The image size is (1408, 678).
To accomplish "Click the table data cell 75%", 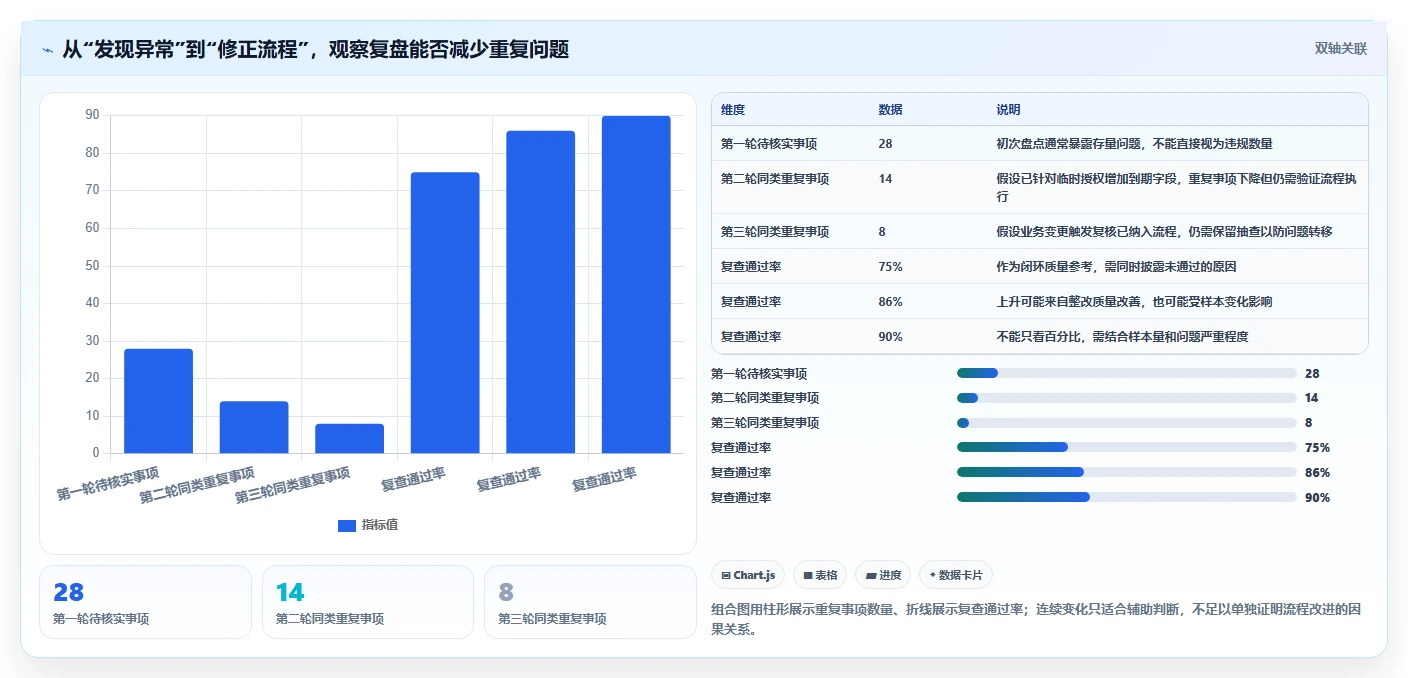I will click(x=890, y=266).
